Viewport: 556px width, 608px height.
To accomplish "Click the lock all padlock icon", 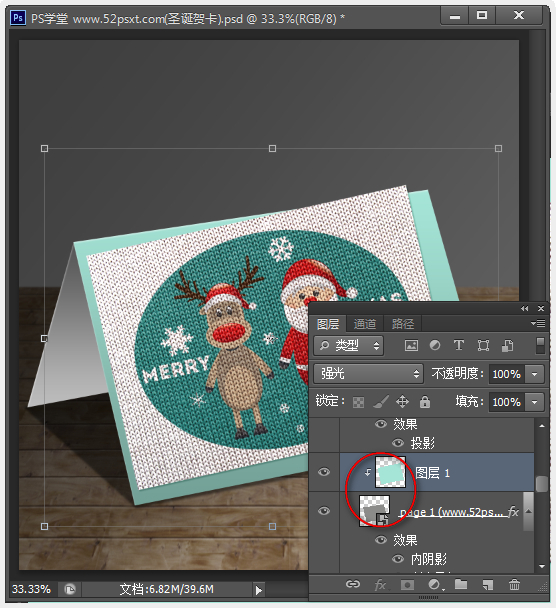I will (x=425, y=402).
